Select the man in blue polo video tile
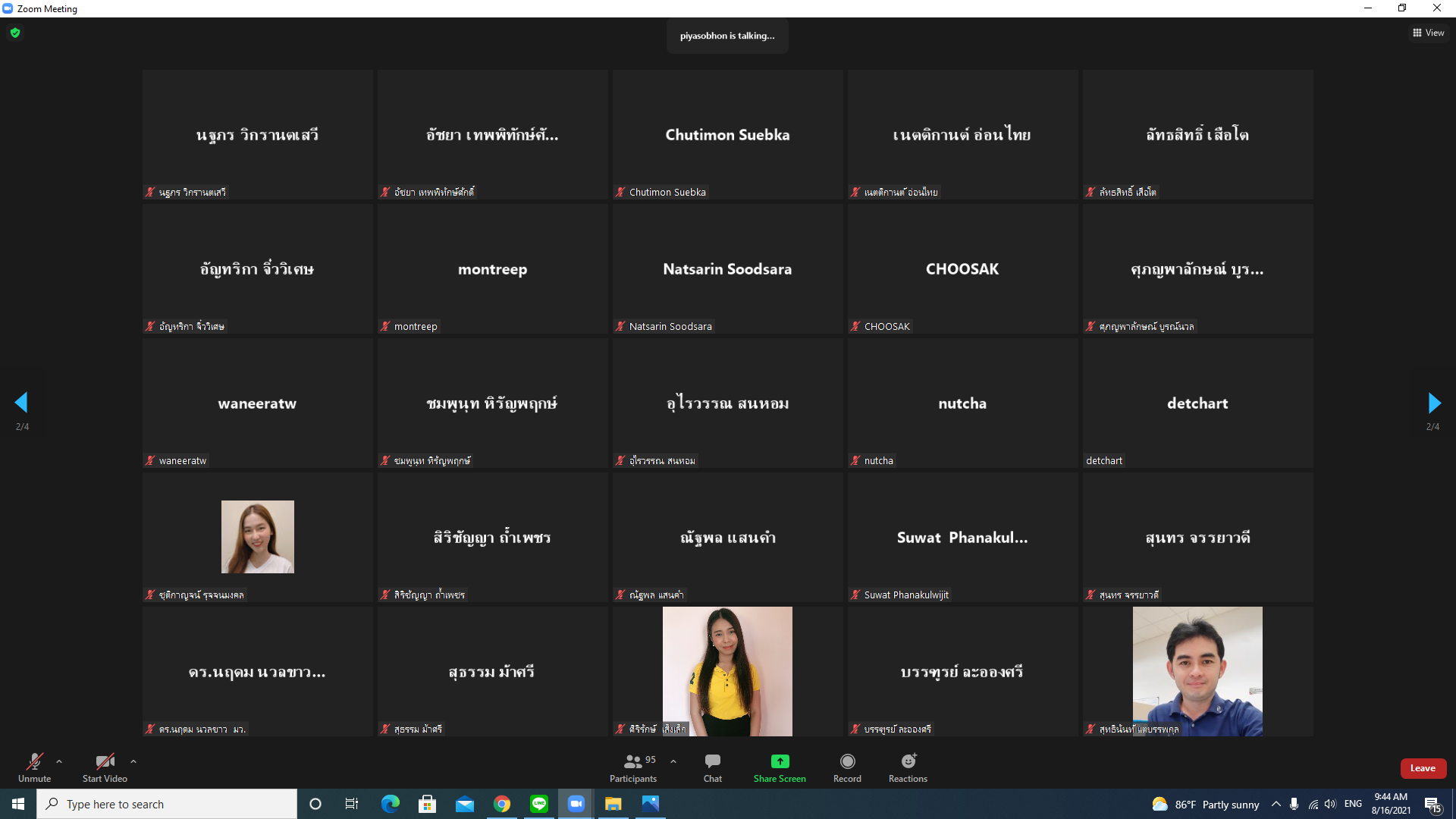 [x=1197, y=671]
